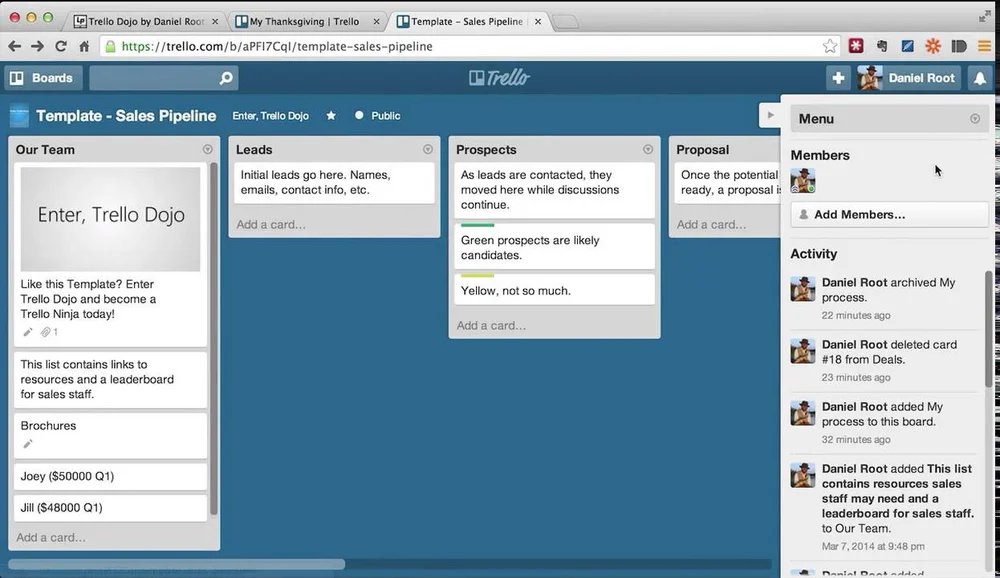
Task: Open the Joey ($50000 Q1) card
Action: [x=110, y=476]
